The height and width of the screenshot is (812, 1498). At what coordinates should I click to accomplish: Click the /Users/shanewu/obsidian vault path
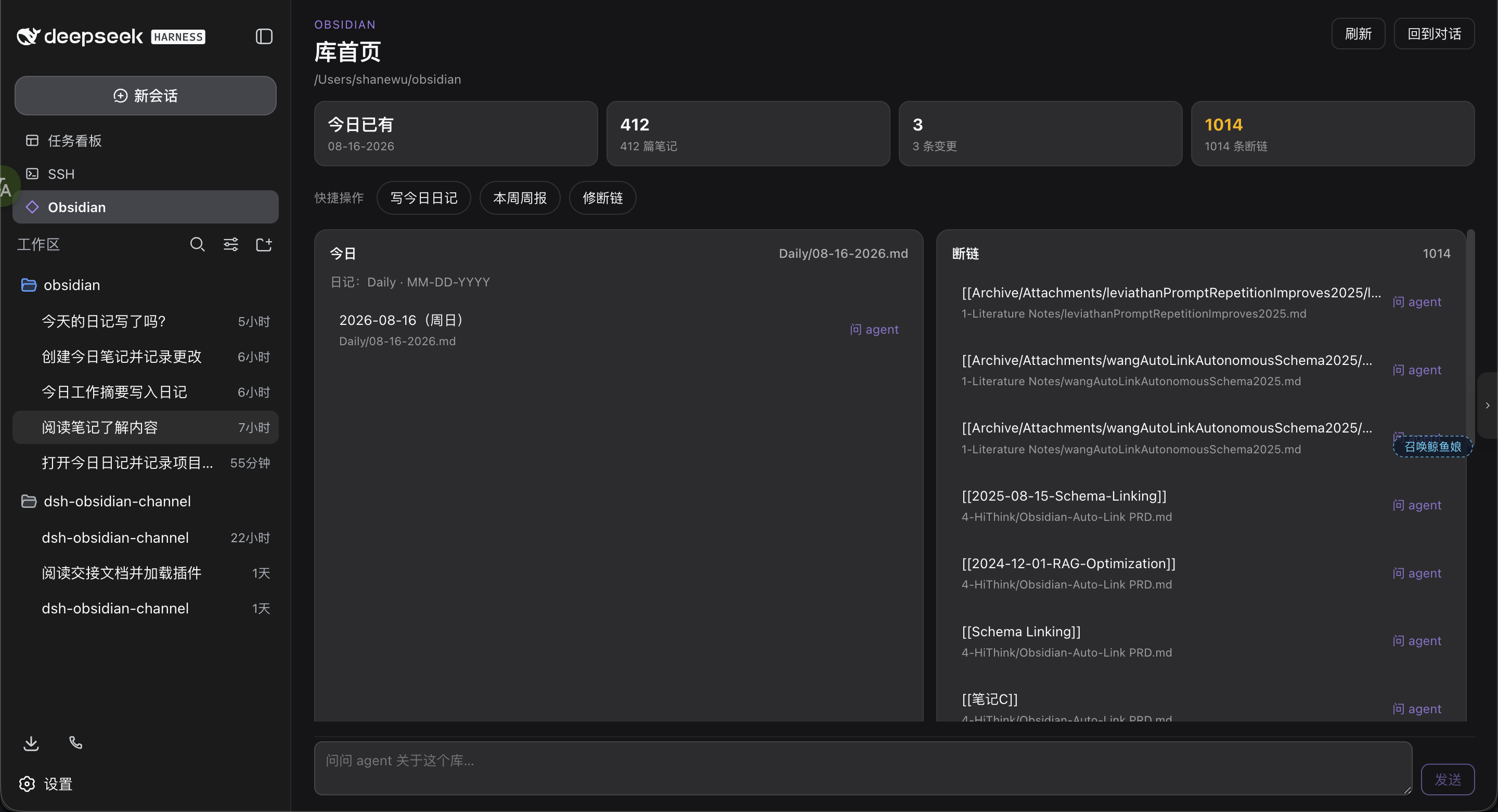click(x=388, y=79)
